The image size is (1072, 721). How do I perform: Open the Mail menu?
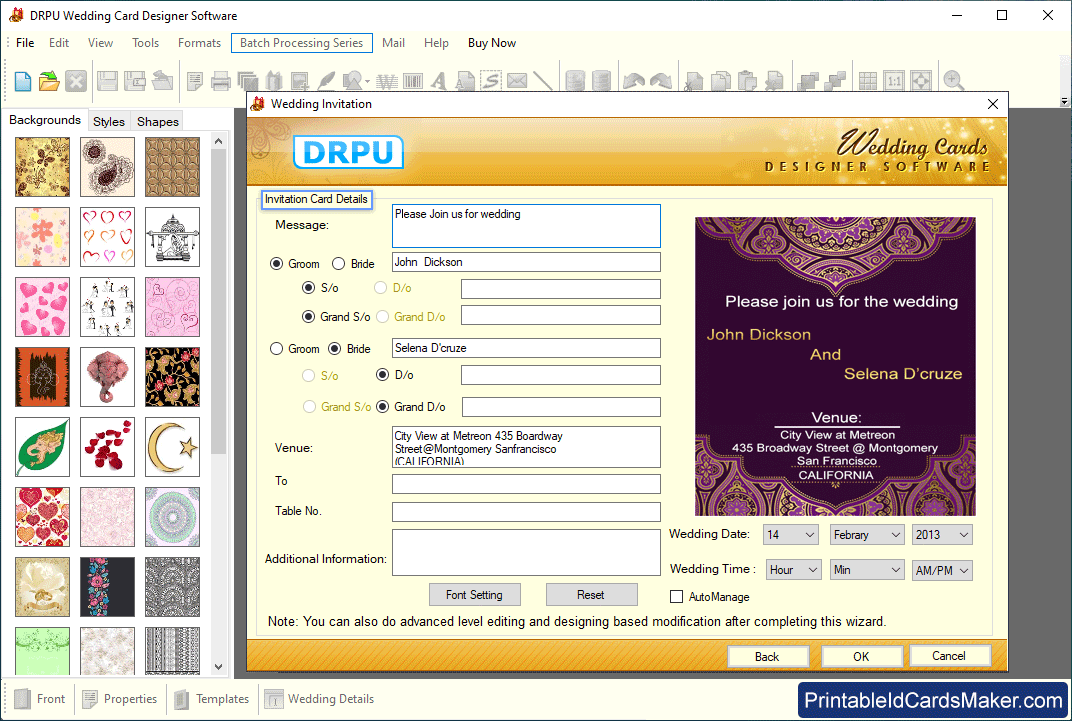393,43
